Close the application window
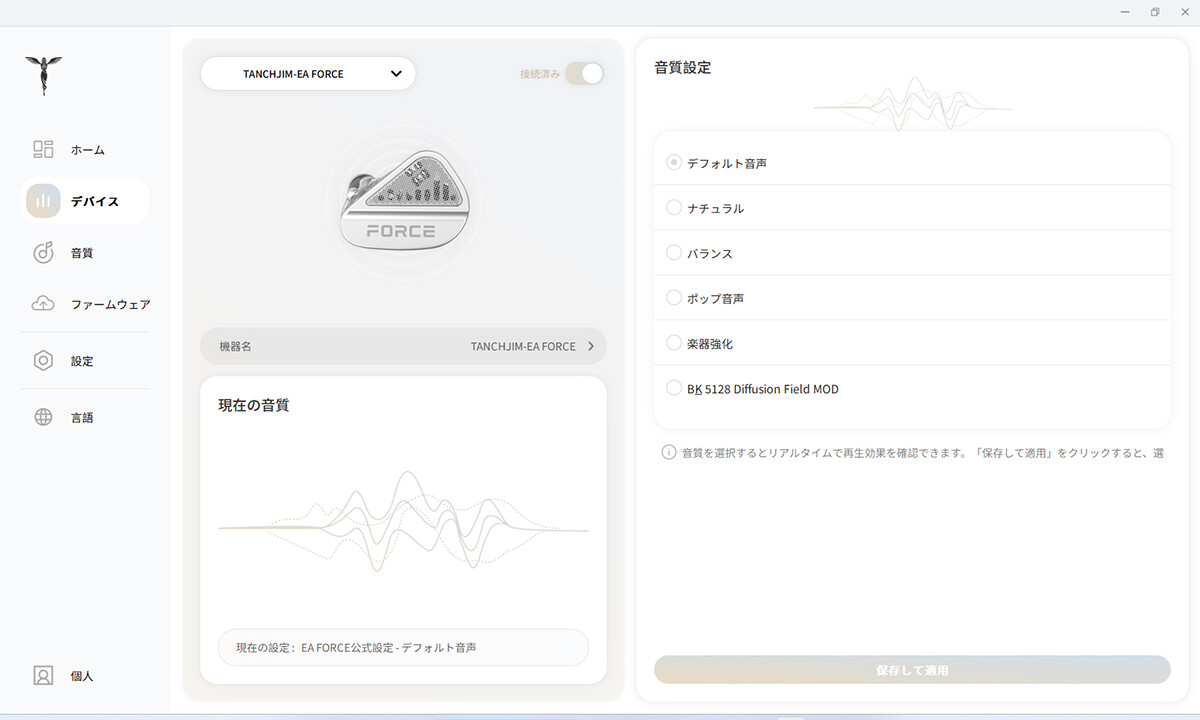Viewport: 1200px width, 720px height. (1183, 12)
